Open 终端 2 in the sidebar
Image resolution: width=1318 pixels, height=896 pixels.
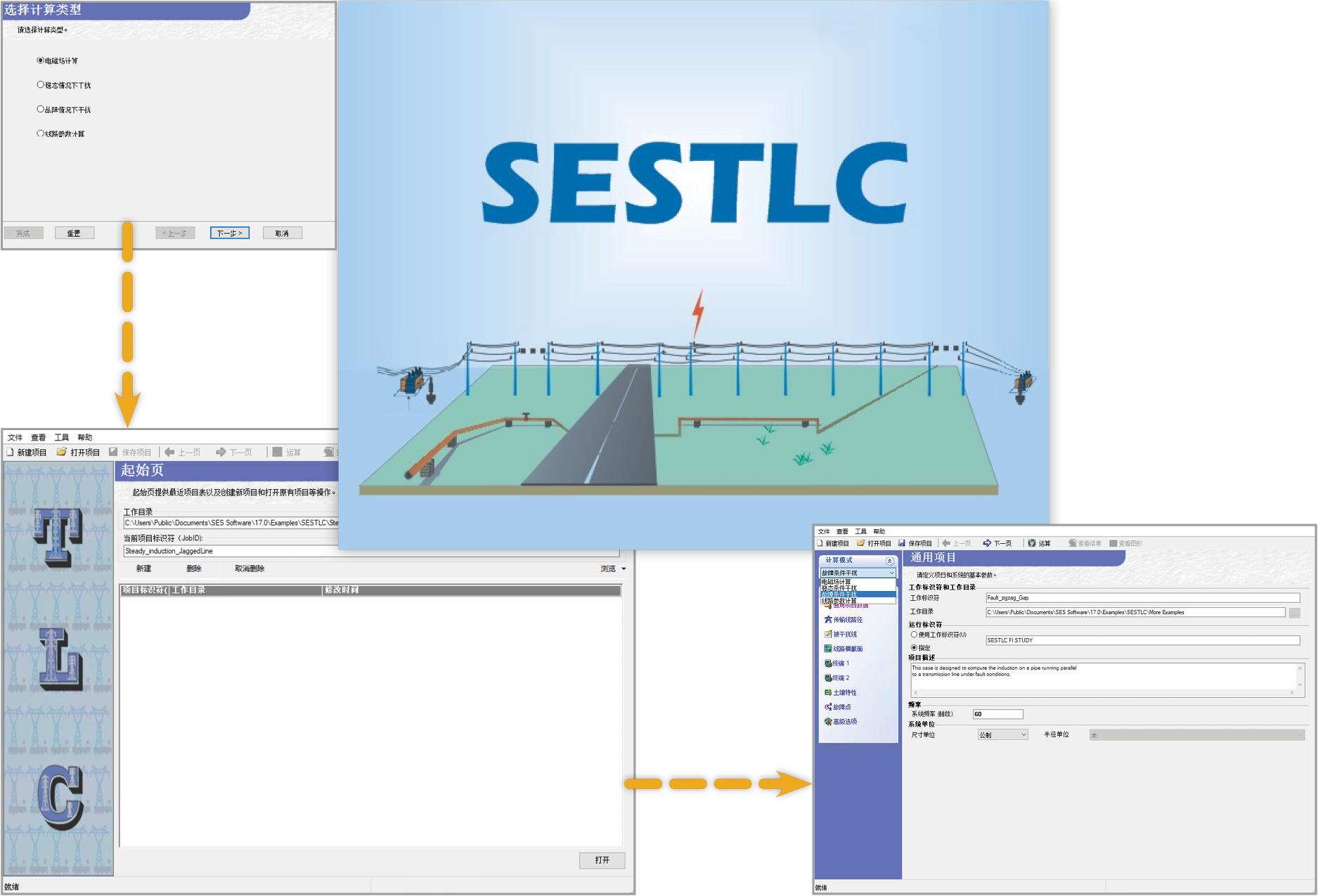837,678
